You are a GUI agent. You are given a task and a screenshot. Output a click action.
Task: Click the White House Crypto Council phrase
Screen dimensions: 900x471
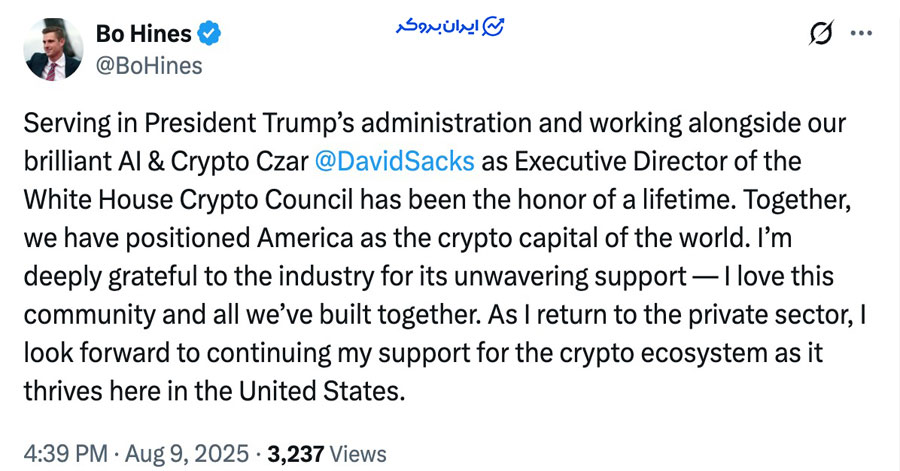(x=189, y=200)
